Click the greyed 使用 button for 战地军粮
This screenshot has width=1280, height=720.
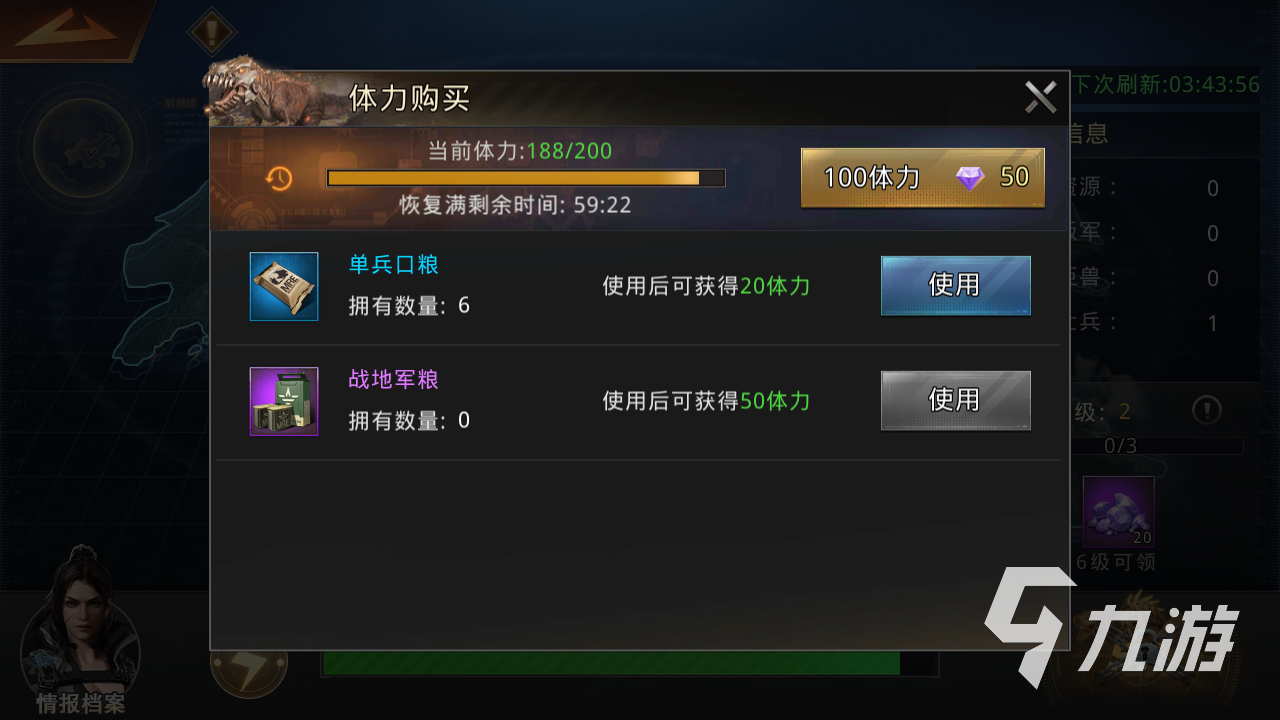pos(956,400)
